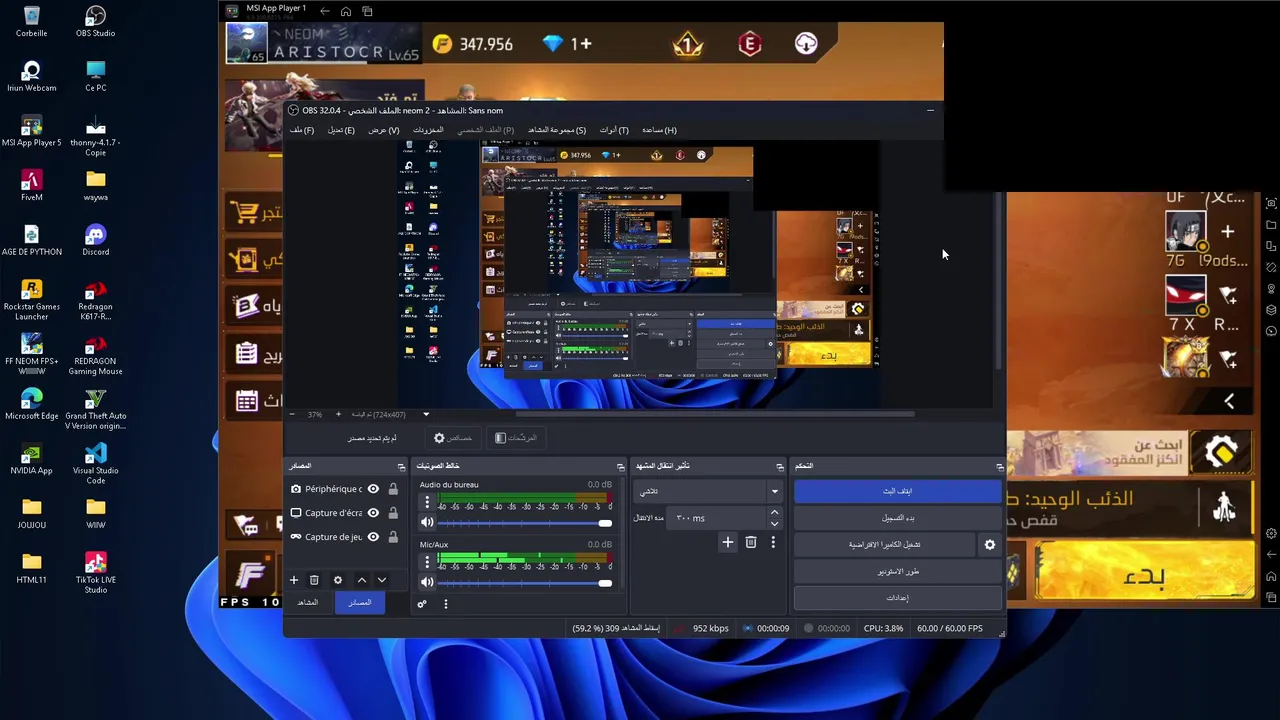Open virtual camera settings gear
The height and width of the screenshot is (720, 1280).
[x=990, y=545]
